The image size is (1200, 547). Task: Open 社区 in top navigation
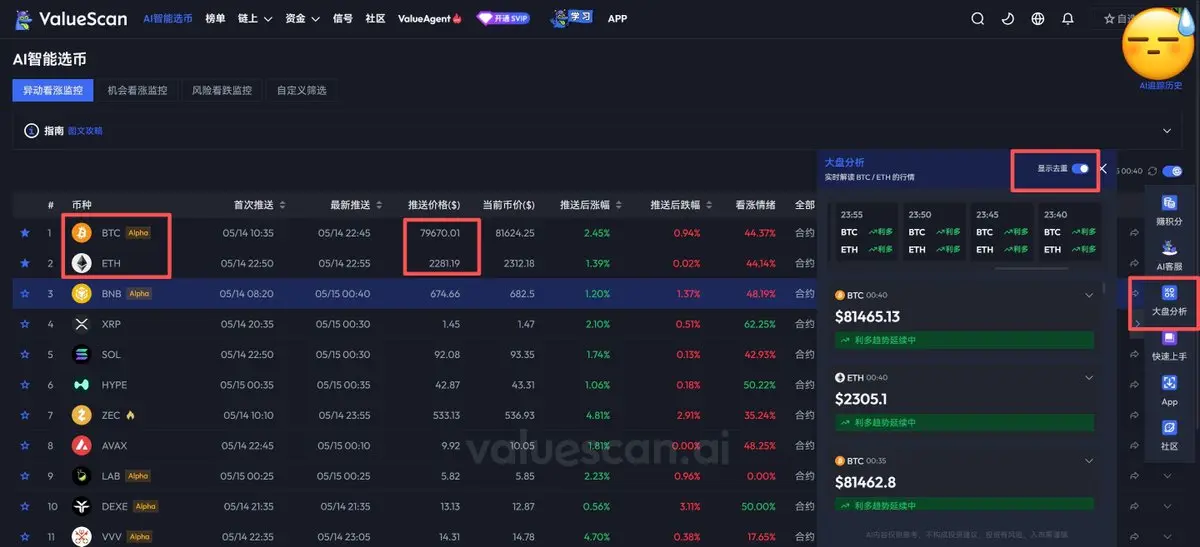[375, 18]
